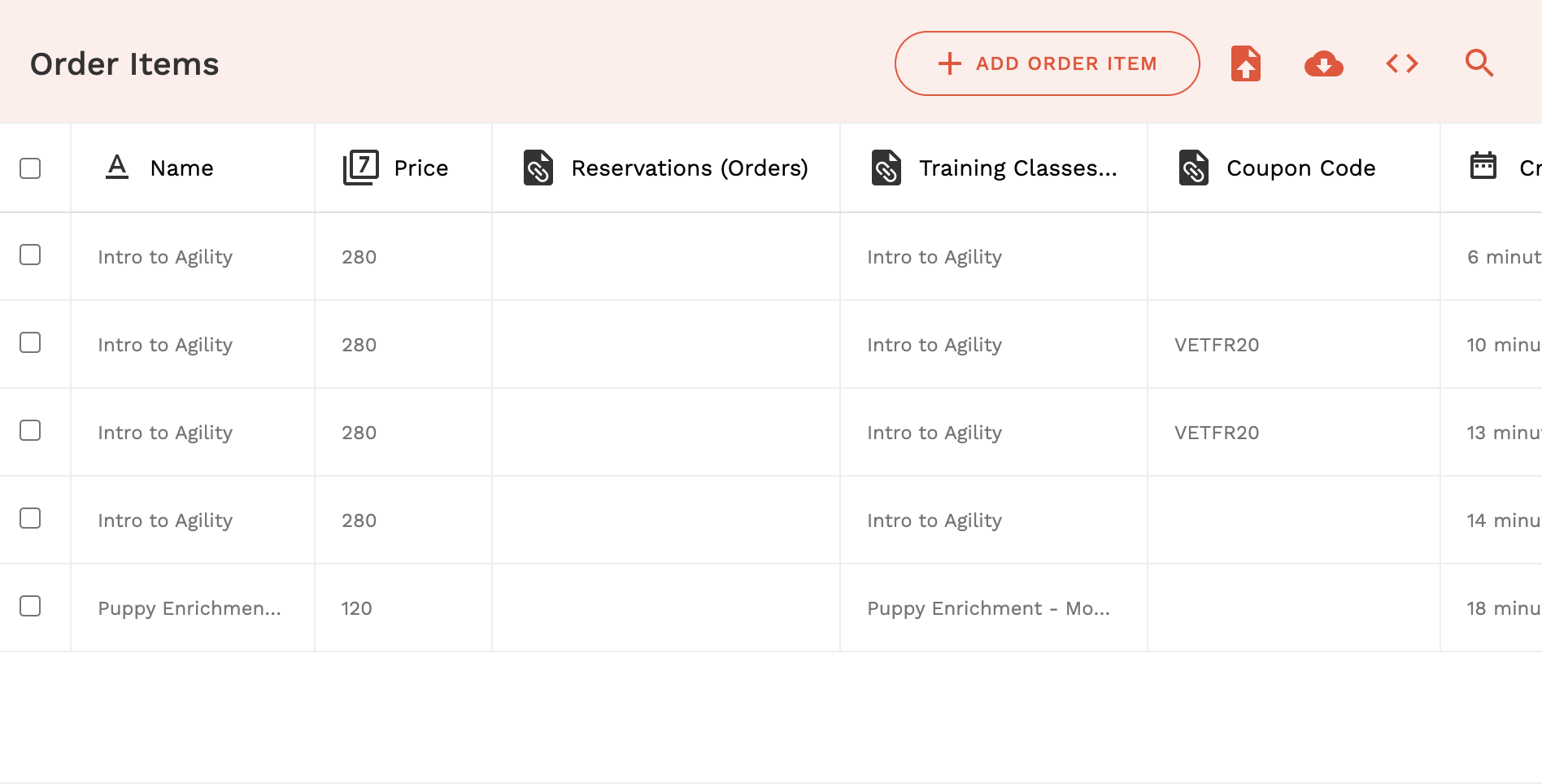This screenshot has height=784, width=1542.
Task: Open search with the magnifier icon
Action: coord(1479,63)
